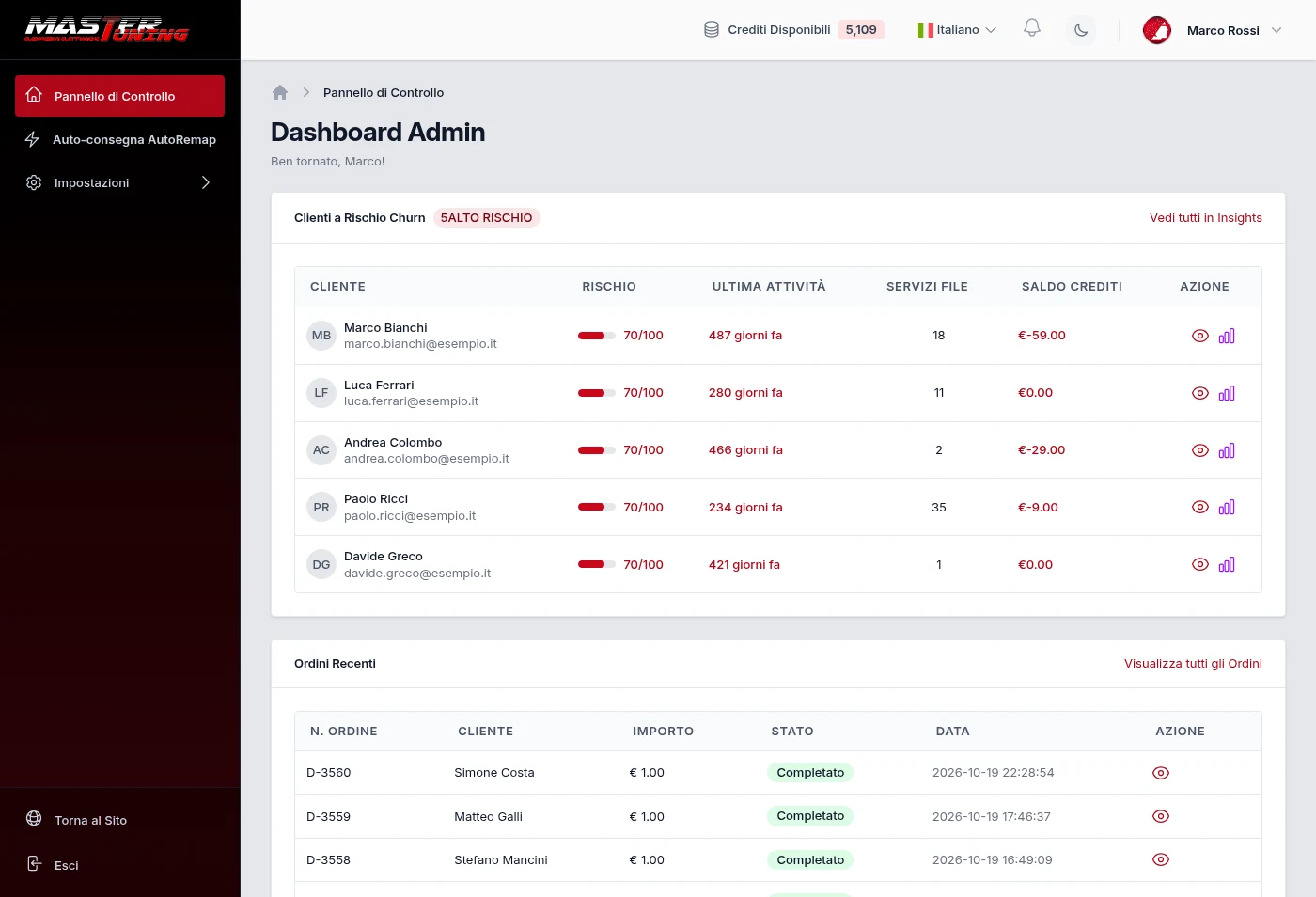Click the Pannello di Controllo breadcrumb

(384, 92)
